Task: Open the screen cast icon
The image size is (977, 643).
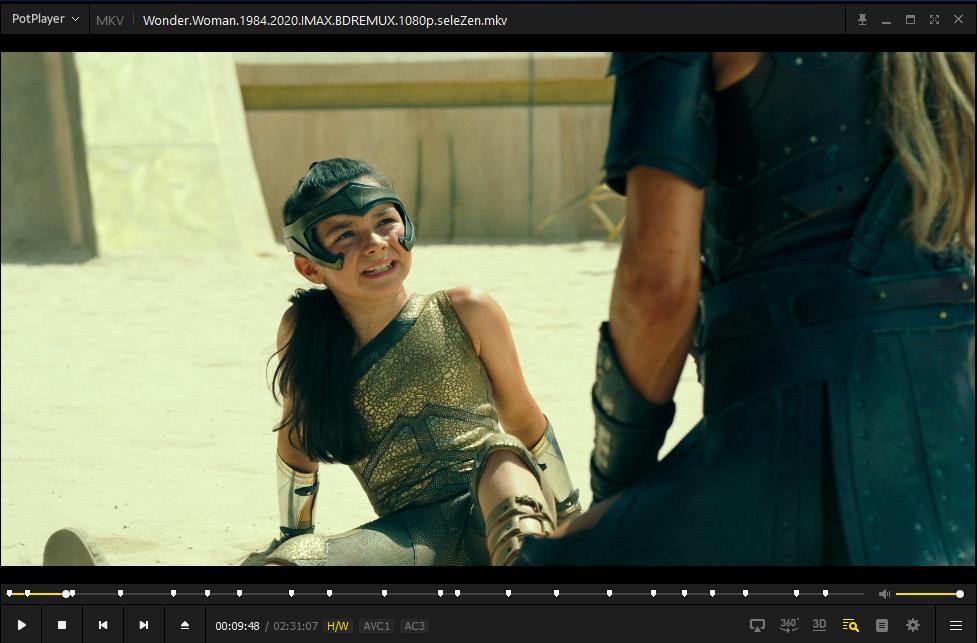Action: [757, 625]
